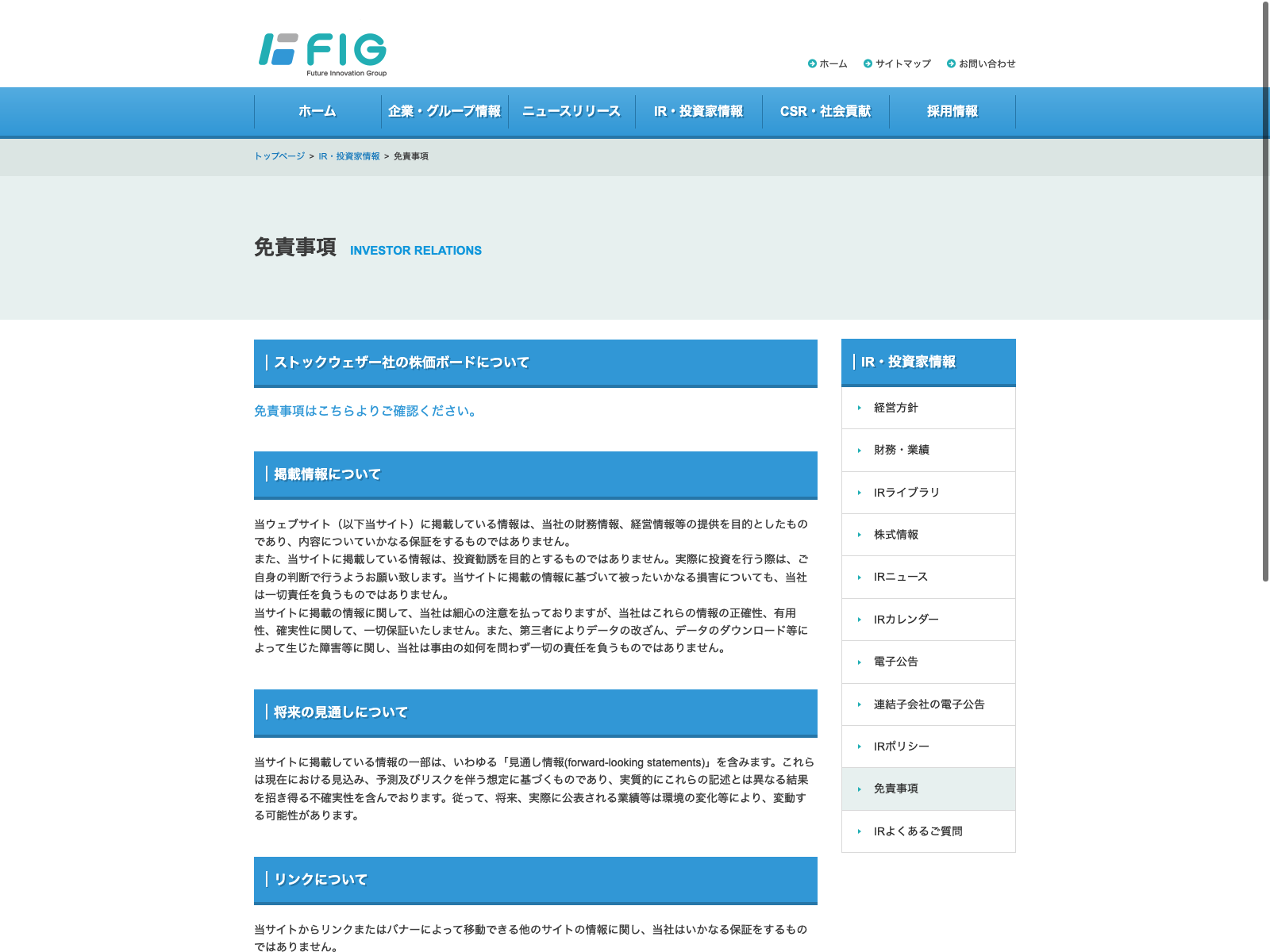This screenshot has height=952, width=1270.
Task: Open IRライブラリ from the sidebar menu
Action: tap(906, 493)
